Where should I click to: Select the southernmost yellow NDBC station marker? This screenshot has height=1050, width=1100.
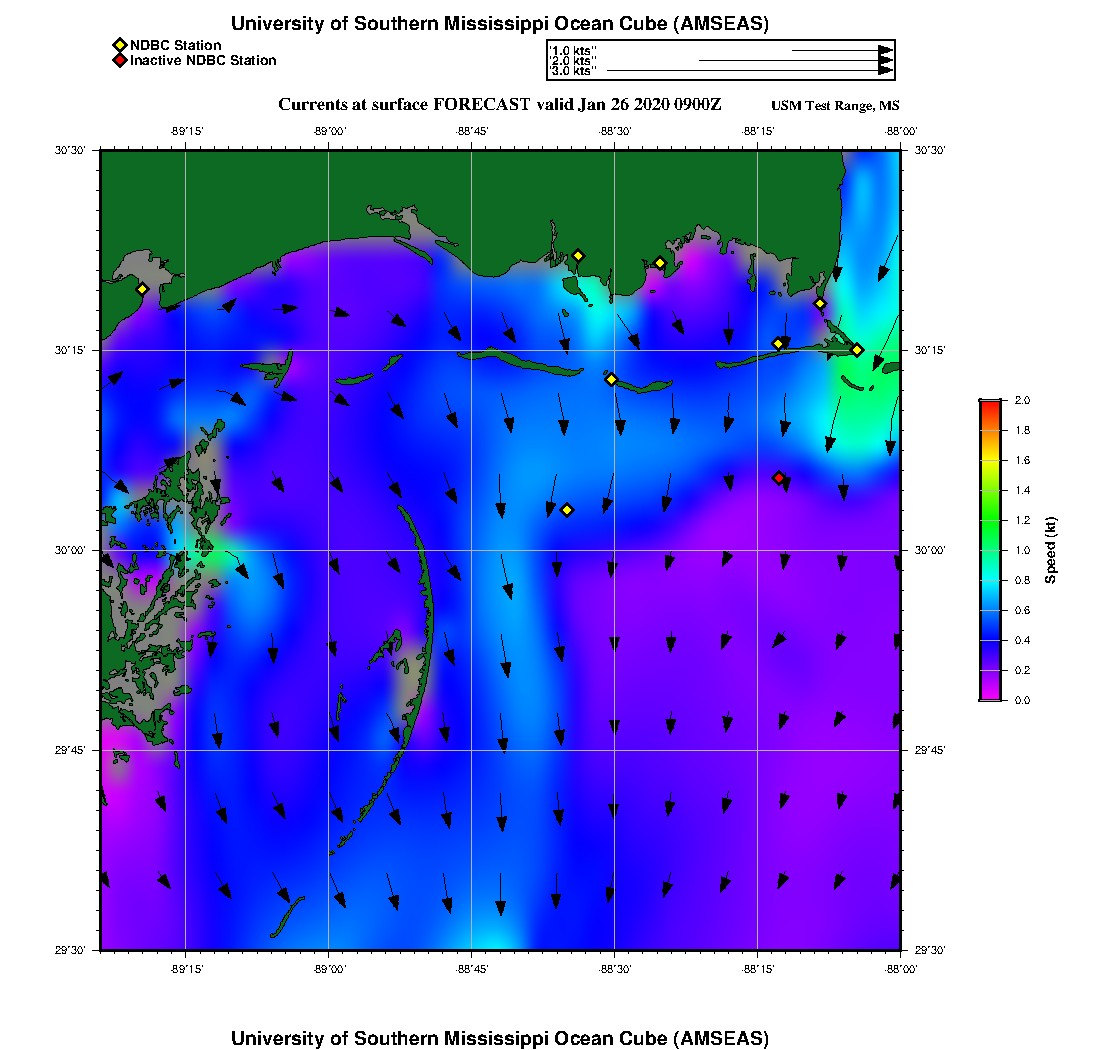[567, 510]
